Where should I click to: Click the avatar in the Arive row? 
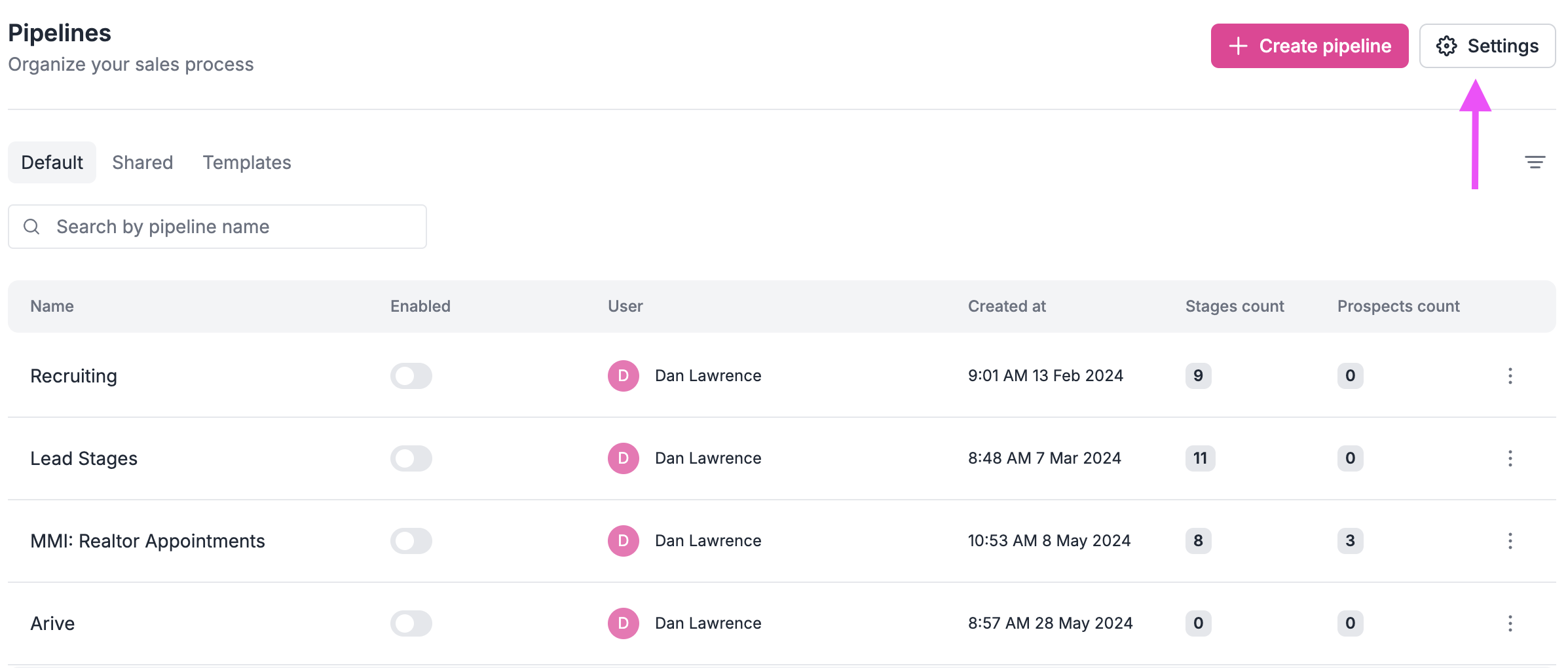point(622,623)
